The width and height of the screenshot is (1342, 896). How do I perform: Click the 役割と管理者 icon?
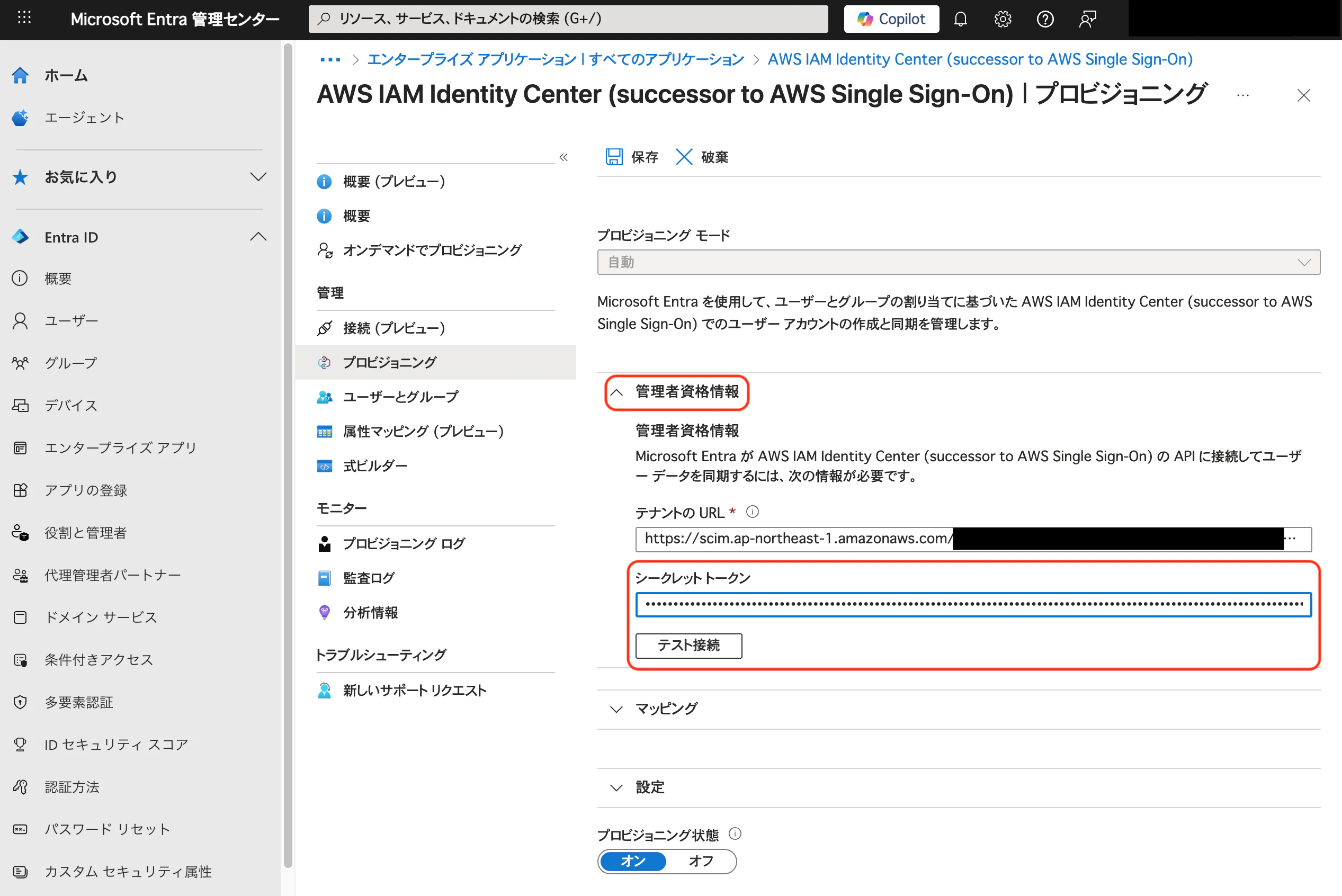click(20, 533)
